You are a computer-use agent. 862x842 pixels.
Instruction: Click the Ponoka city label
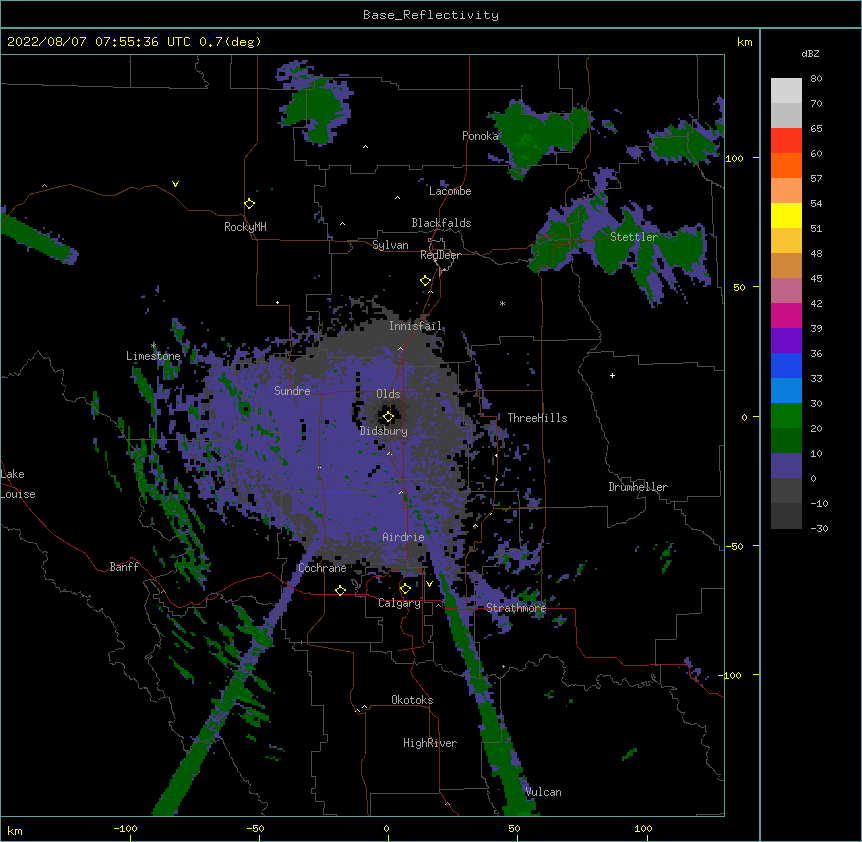(480, 136)
